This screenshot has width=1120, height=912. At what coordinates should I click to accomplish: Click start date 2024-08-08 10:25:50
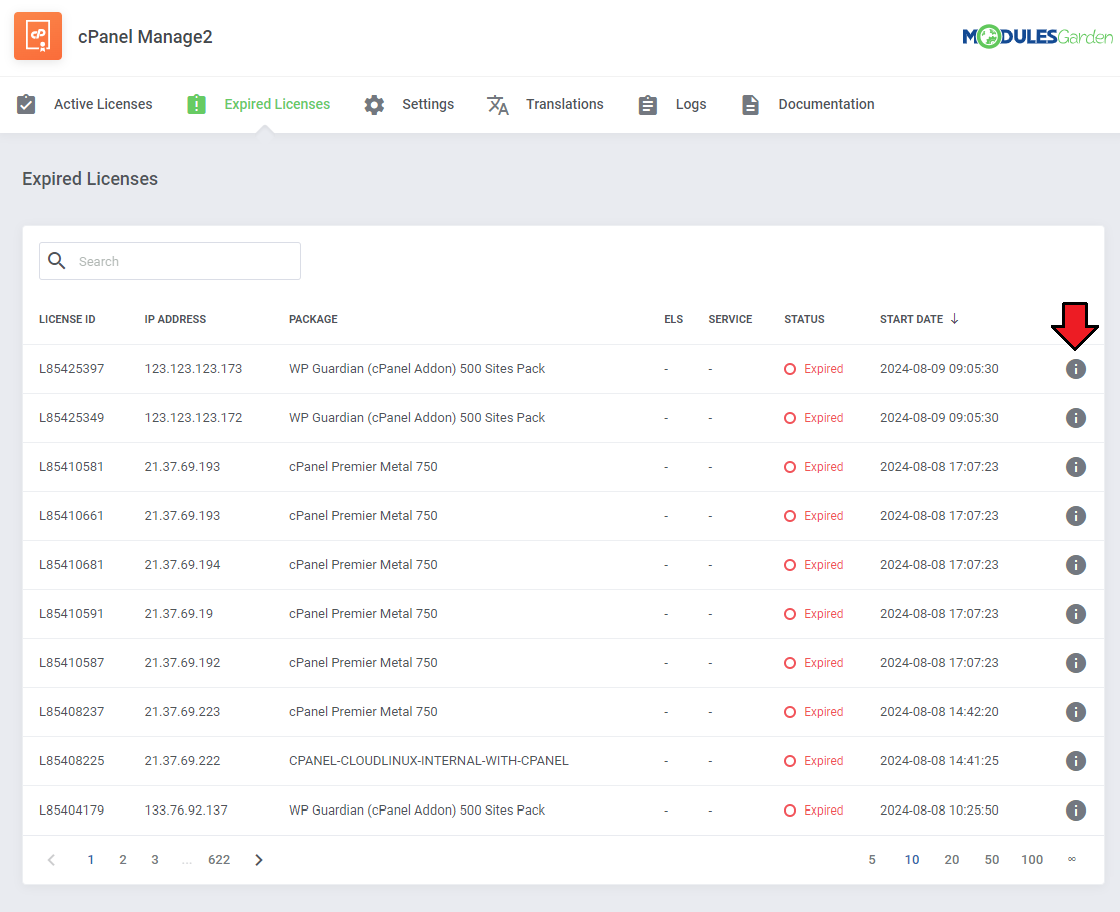click(x=939, y=811)
